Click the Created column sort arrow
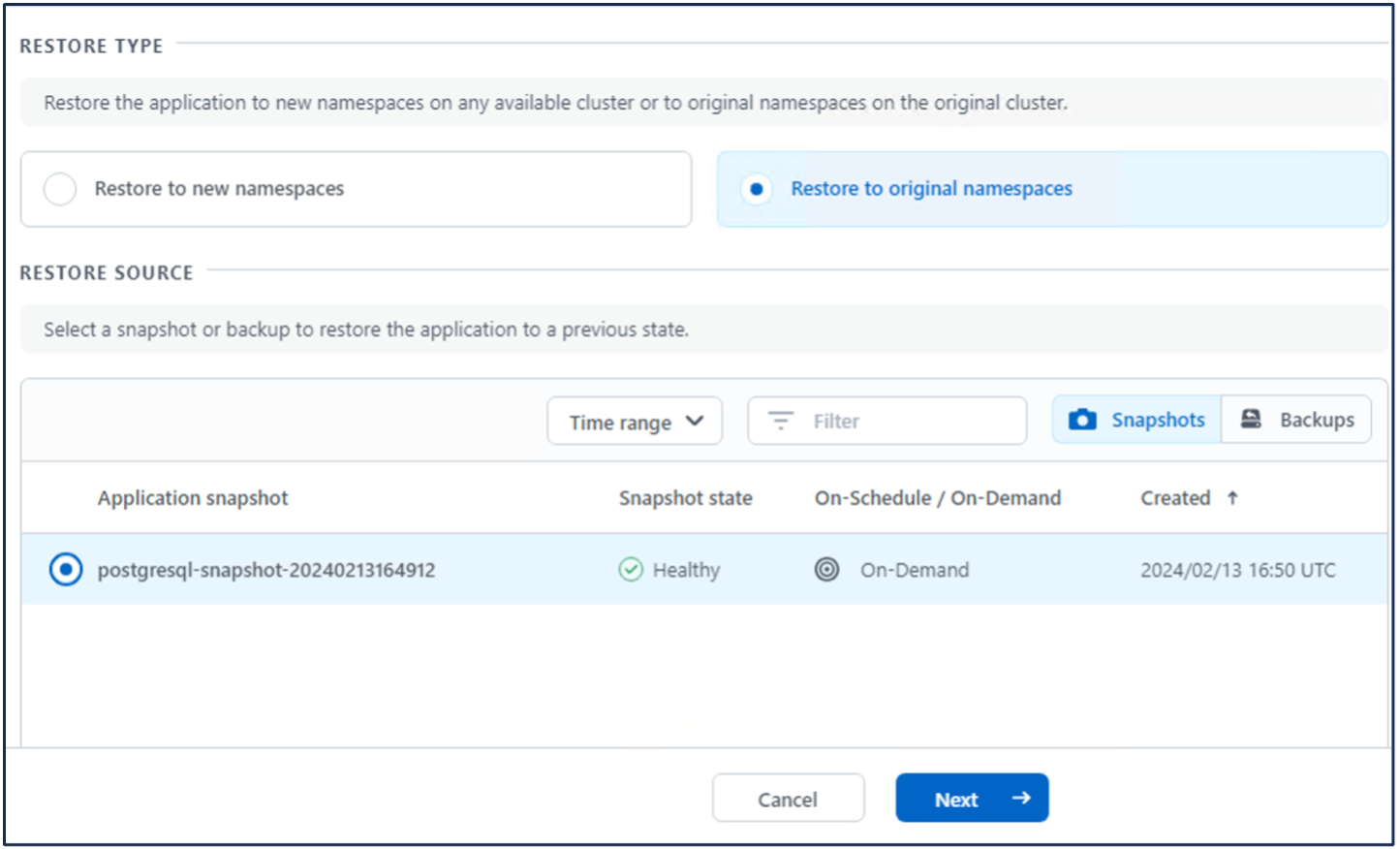Screen dimensions: 1400x849 click(1232, 498)
